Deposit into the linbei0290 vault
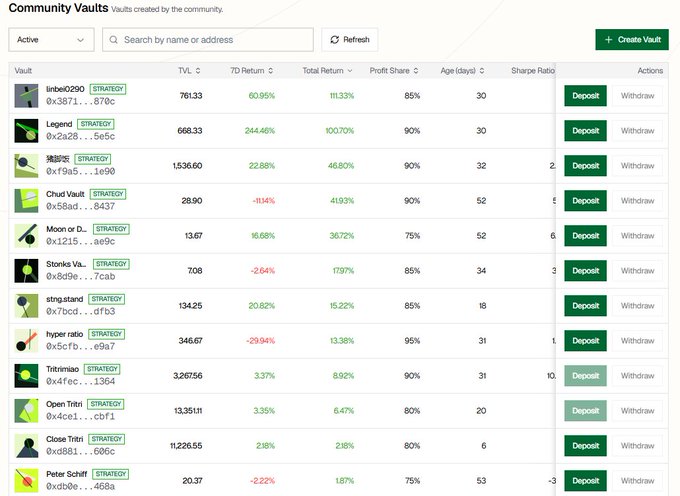This screenshot has width=680, height=496. click(585, 96)
